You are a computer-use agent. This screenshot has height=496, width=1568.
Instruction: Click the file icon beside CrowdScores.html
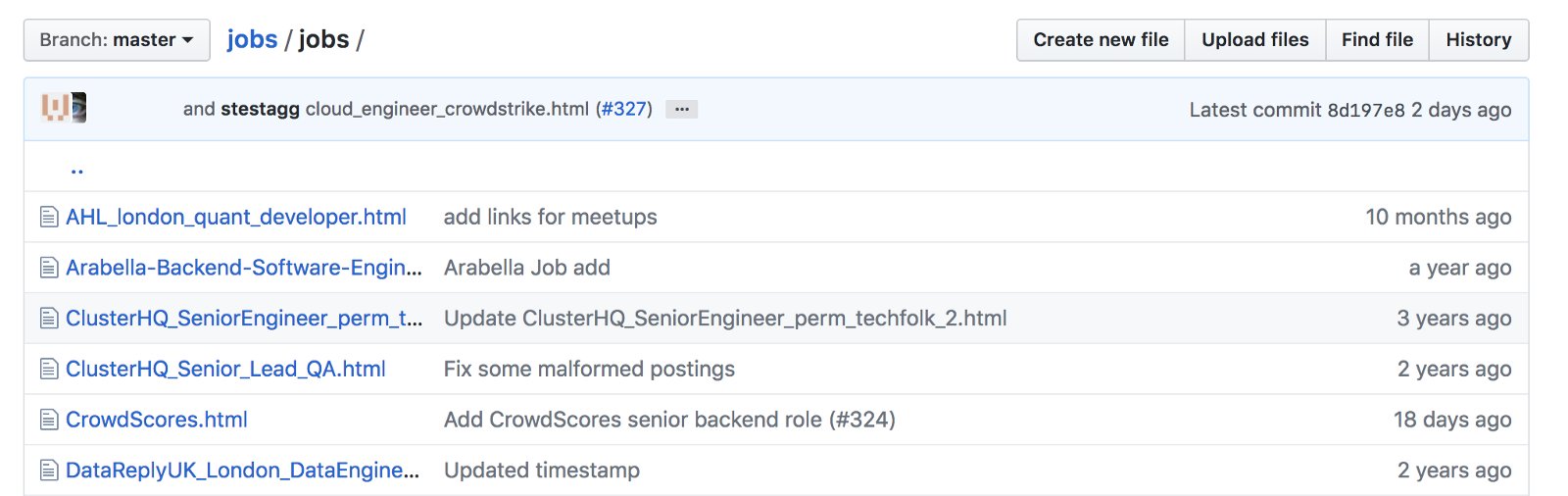click(x=49, y=421)
